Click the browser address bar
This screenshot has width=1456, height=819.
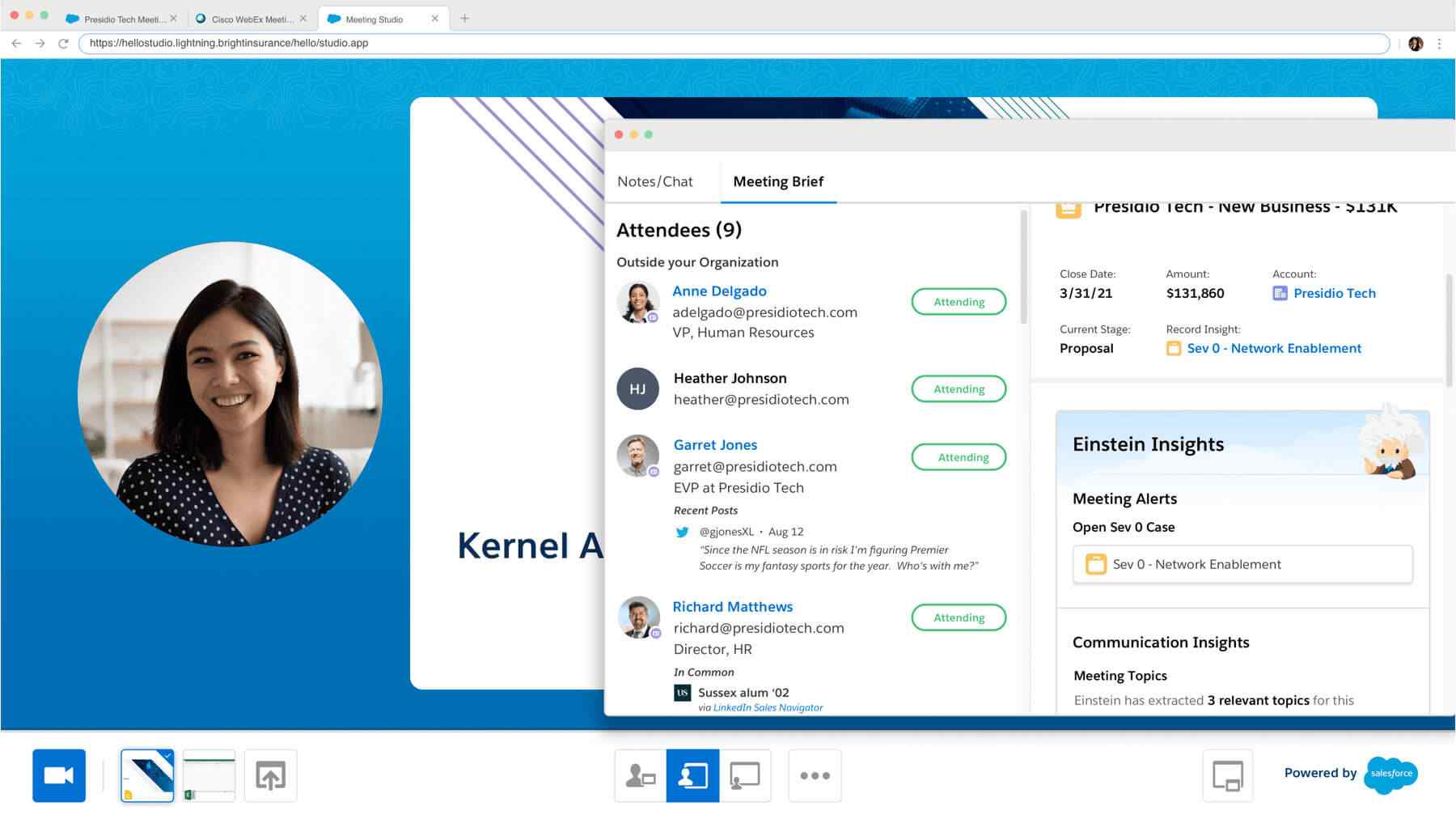click(734, 43)
